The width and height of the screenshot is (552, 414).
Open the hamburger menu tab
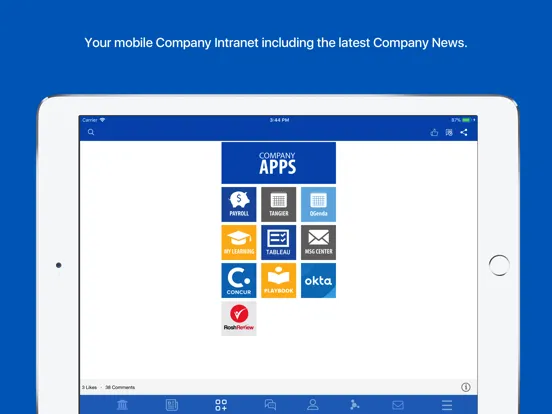[447, 405]
